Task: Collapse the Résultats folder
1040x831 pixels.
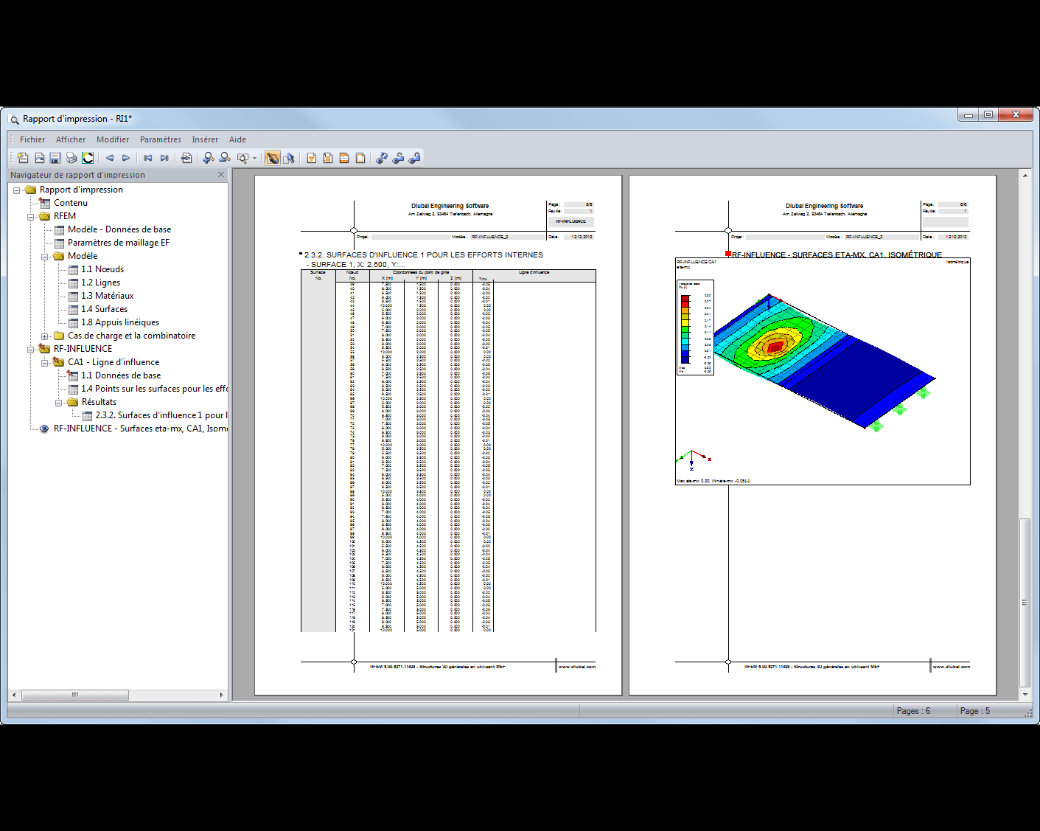Action: point(58,402)
